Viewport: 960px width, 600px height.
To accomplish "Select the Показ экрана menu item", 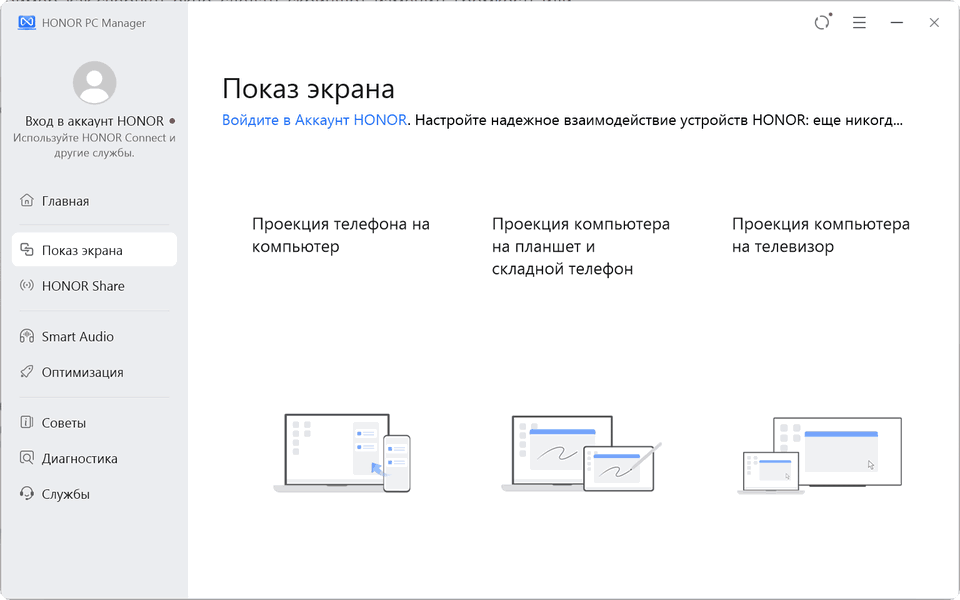I will coord(94,250).
